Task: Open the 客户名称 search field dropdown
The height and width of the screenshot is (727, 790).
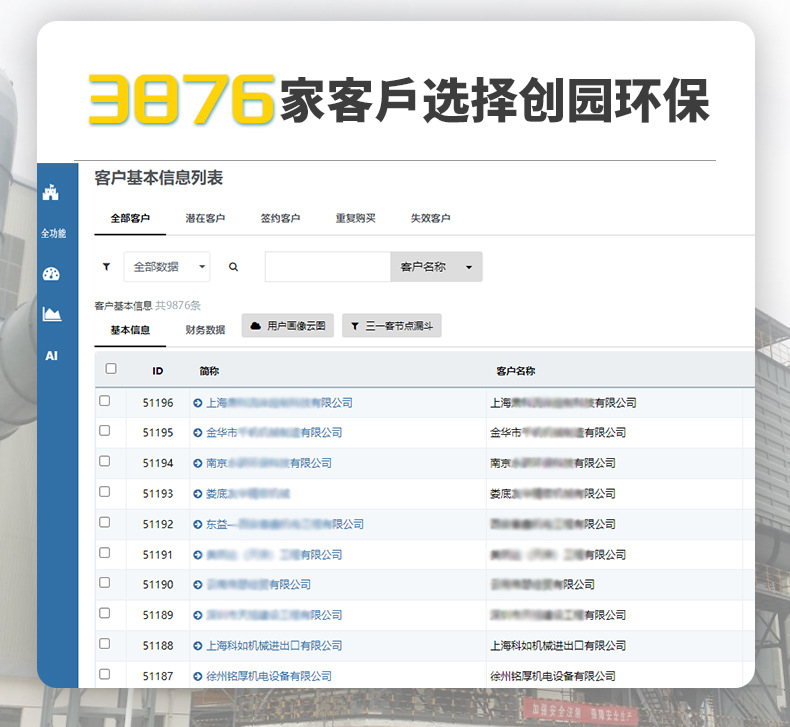Action: (436, 267)
